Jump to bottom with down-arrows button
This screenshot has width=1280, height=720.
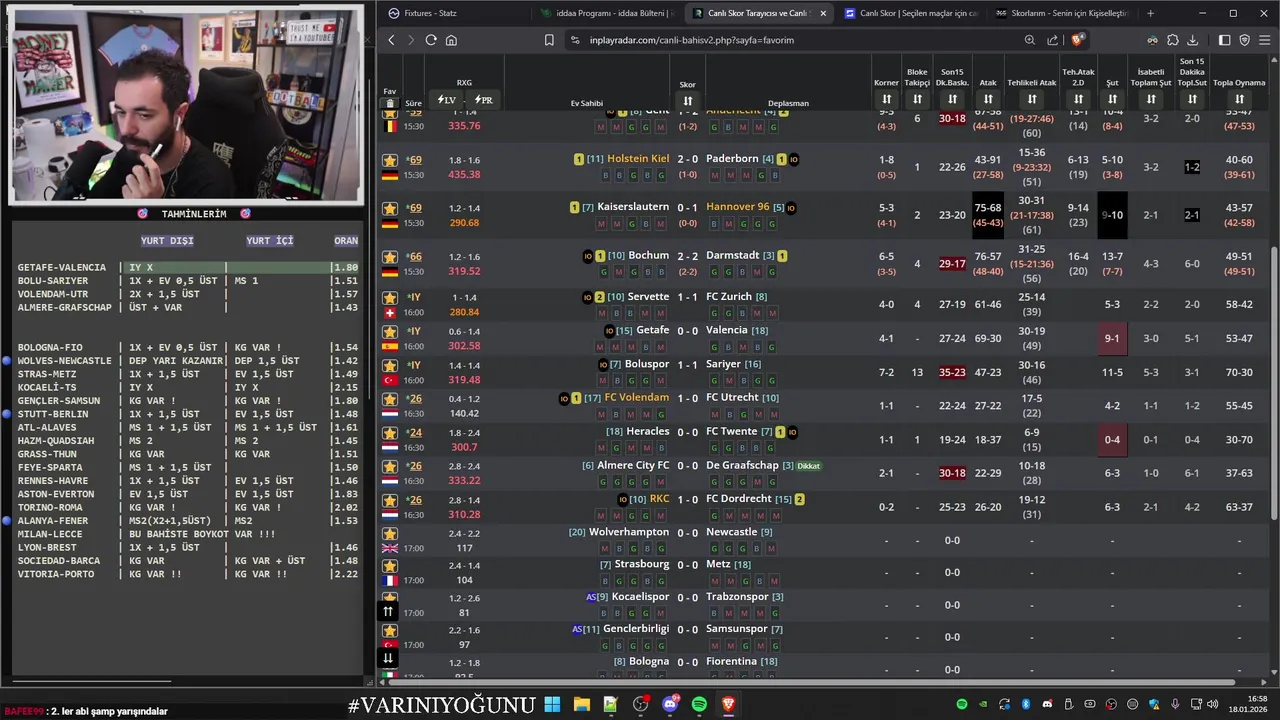[388, 657]
